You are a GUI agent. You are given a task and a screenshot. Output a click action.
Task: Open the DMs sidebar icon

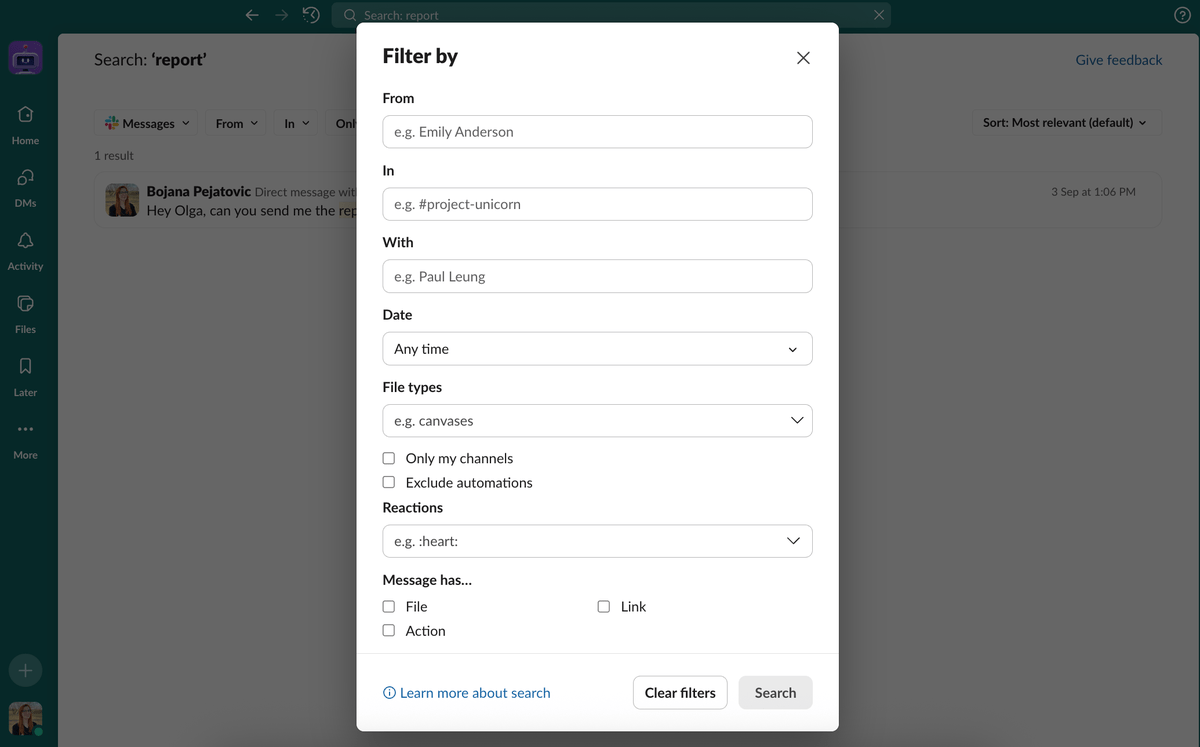(25, 178)
